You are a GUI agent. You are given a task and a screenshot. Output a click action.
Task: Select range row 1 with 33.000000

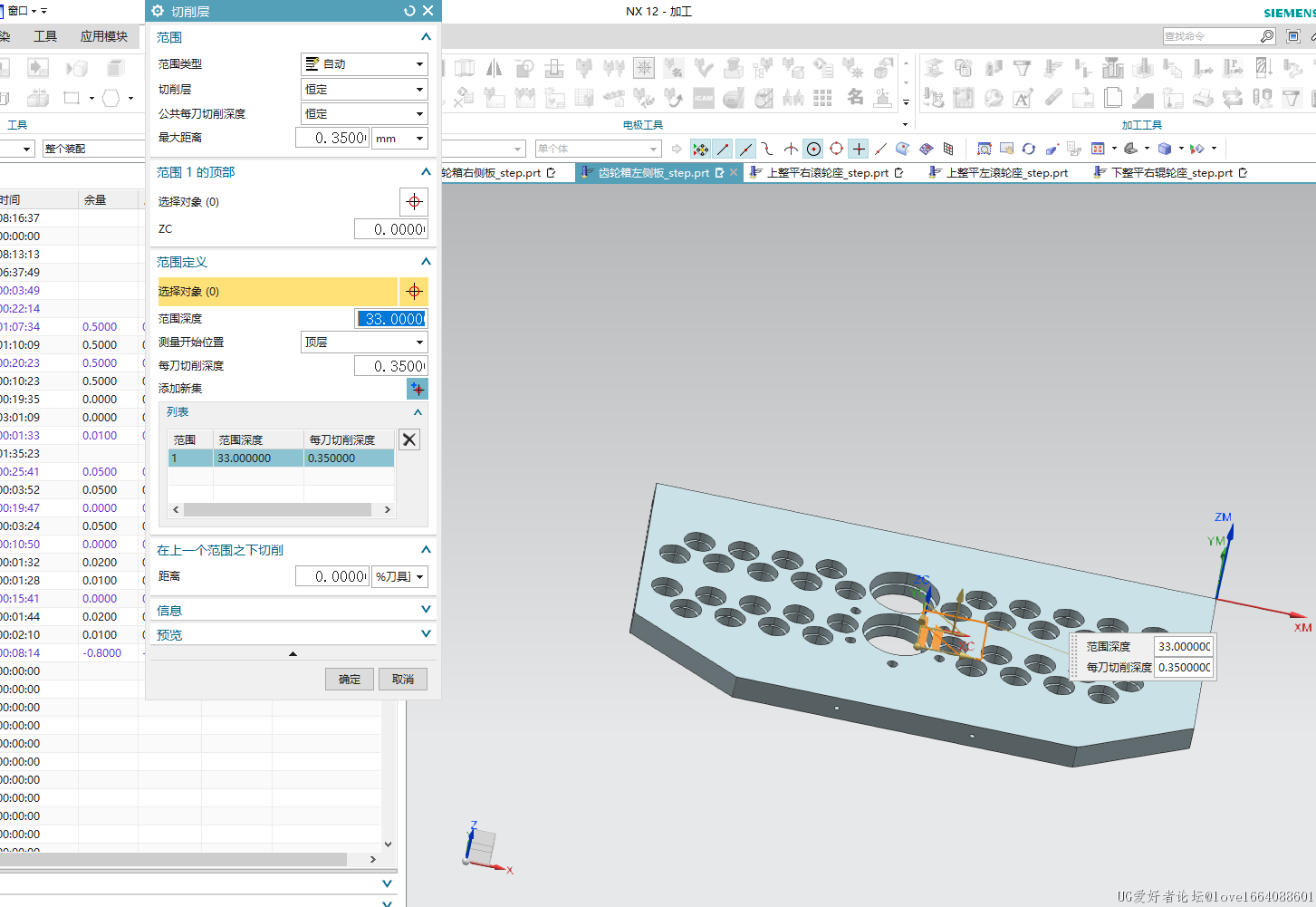(281, 458)
